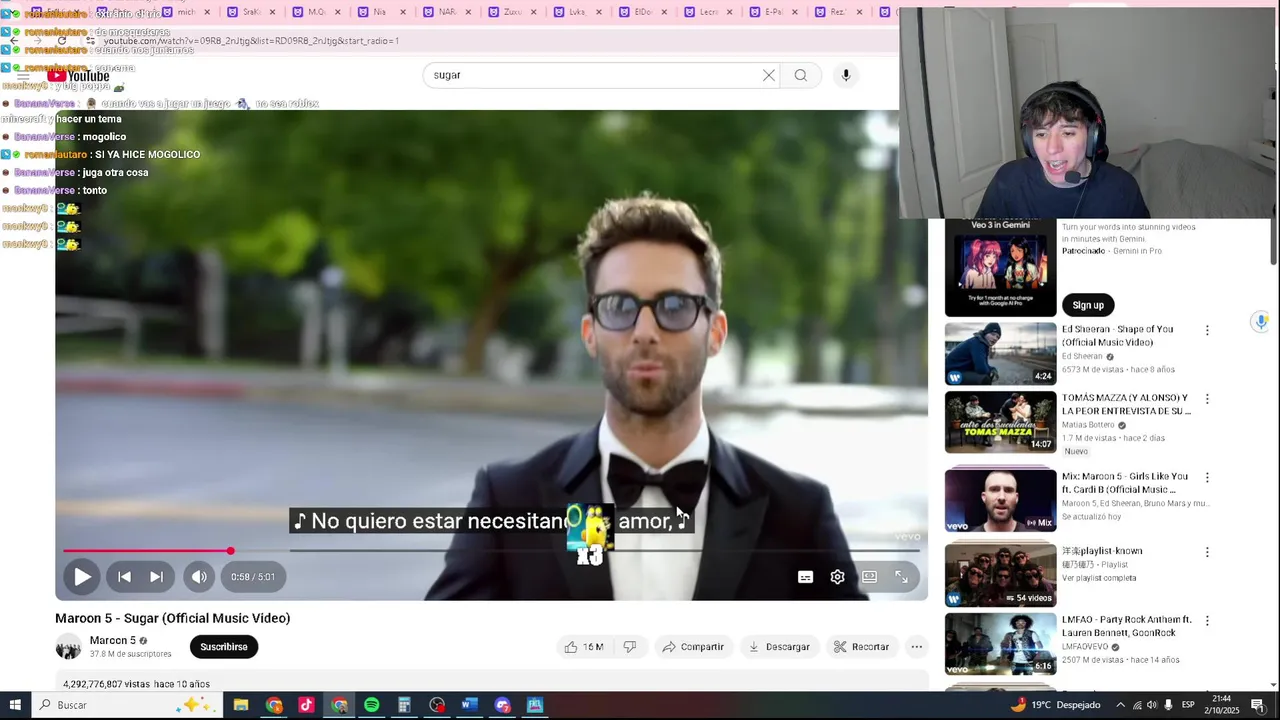The height and width of the screenshot is (720, 1280).
Task: Go to the YouTube home logo
Action: (x=78, y=76)
